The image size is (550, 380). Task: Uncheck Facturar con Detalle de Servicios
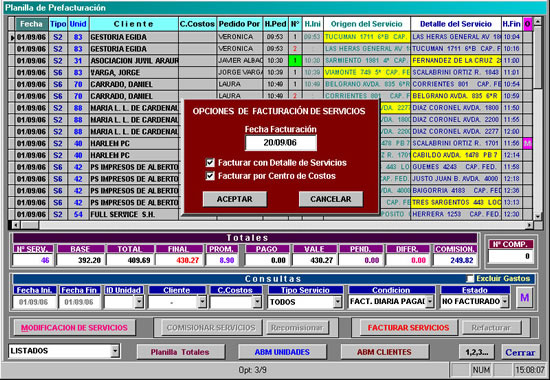(210, 163)
